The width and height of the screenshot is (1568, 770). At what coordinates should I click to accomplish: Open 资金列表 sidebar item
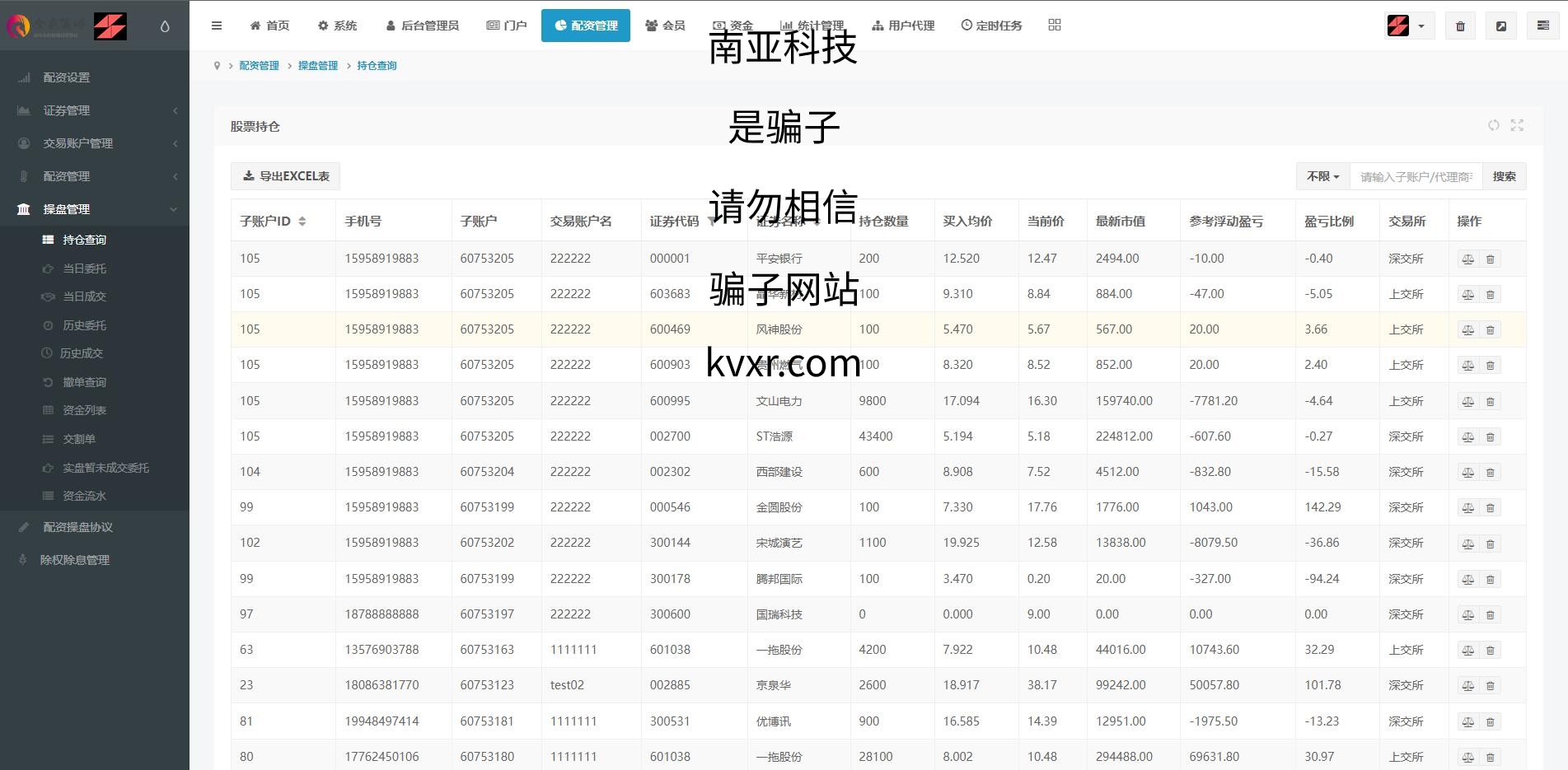tap(95, 410)
